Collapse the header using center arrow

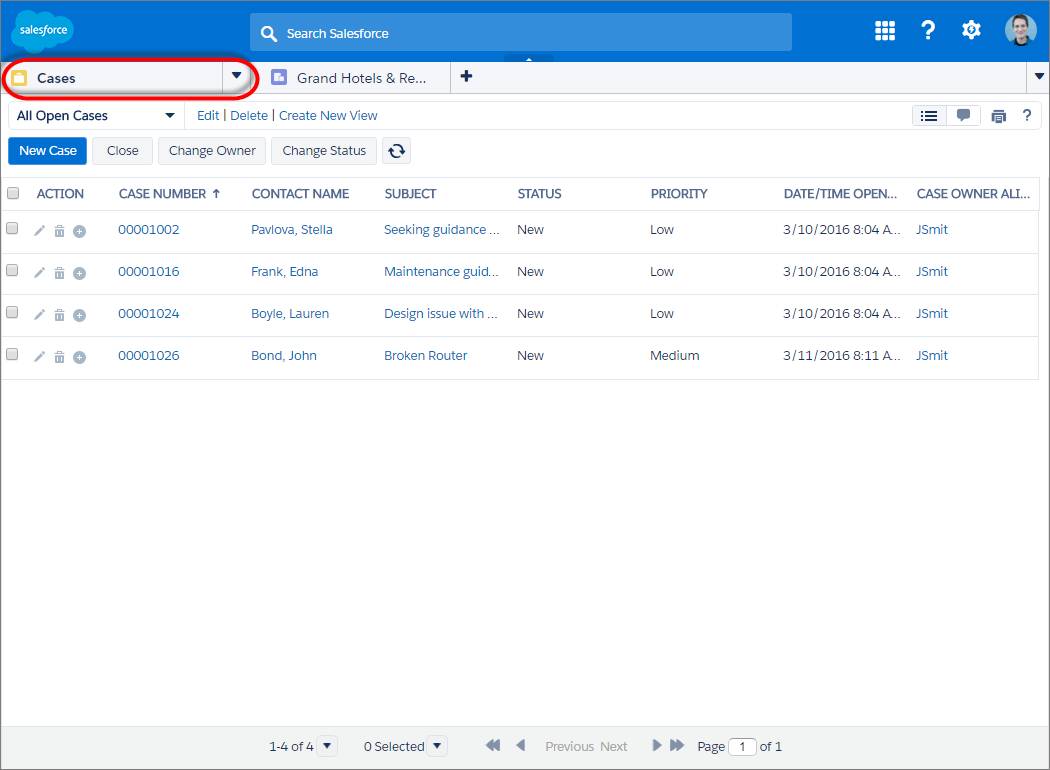pos(529,59)
